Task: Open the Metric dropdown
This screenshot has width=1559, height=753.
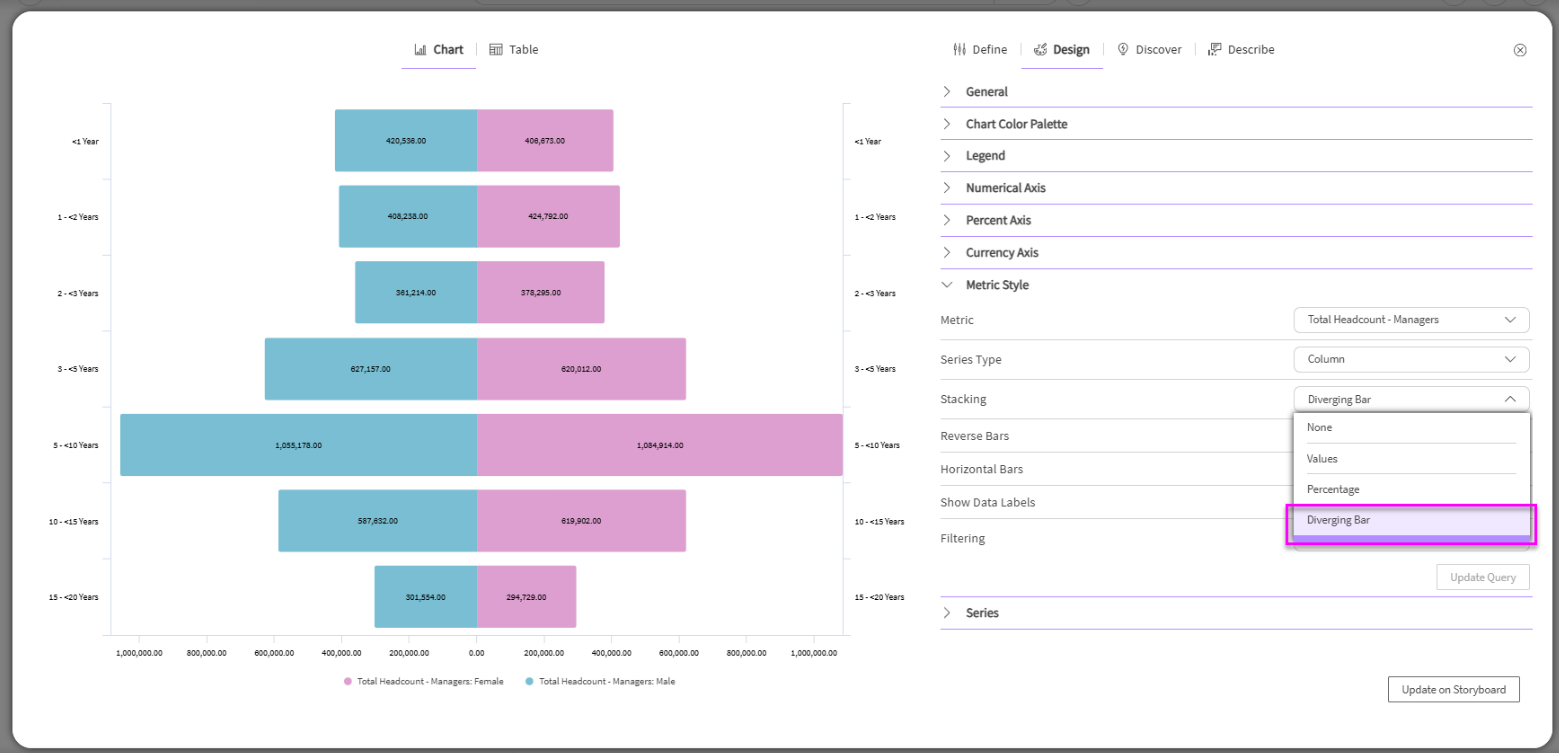Action: 1411,320
